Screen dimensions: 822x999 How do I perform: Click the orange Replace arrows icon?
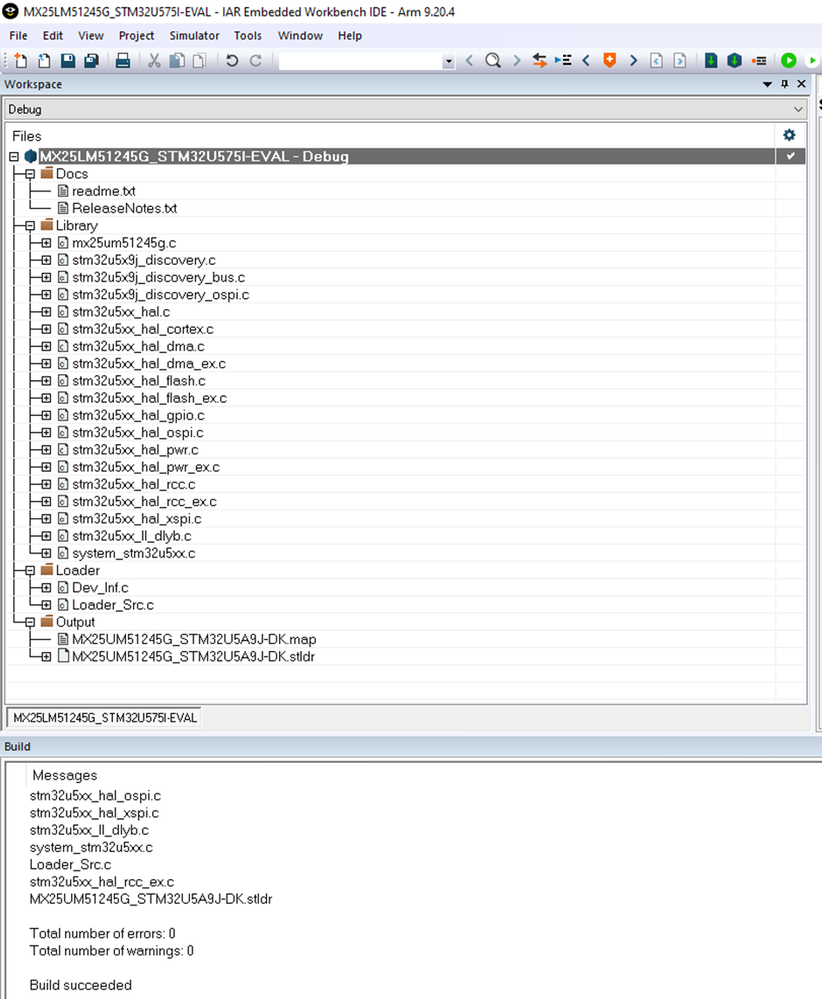[540, 61]
